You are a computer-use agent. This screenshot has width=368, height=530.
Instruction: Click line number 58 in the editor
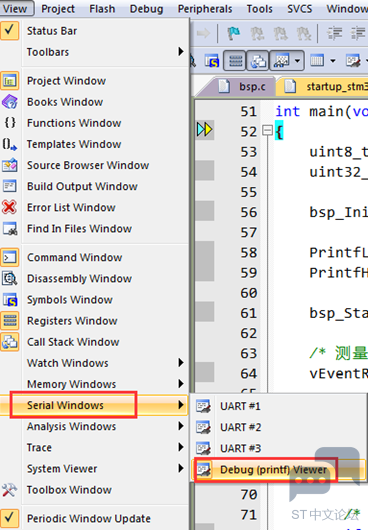tap(249, 252)
